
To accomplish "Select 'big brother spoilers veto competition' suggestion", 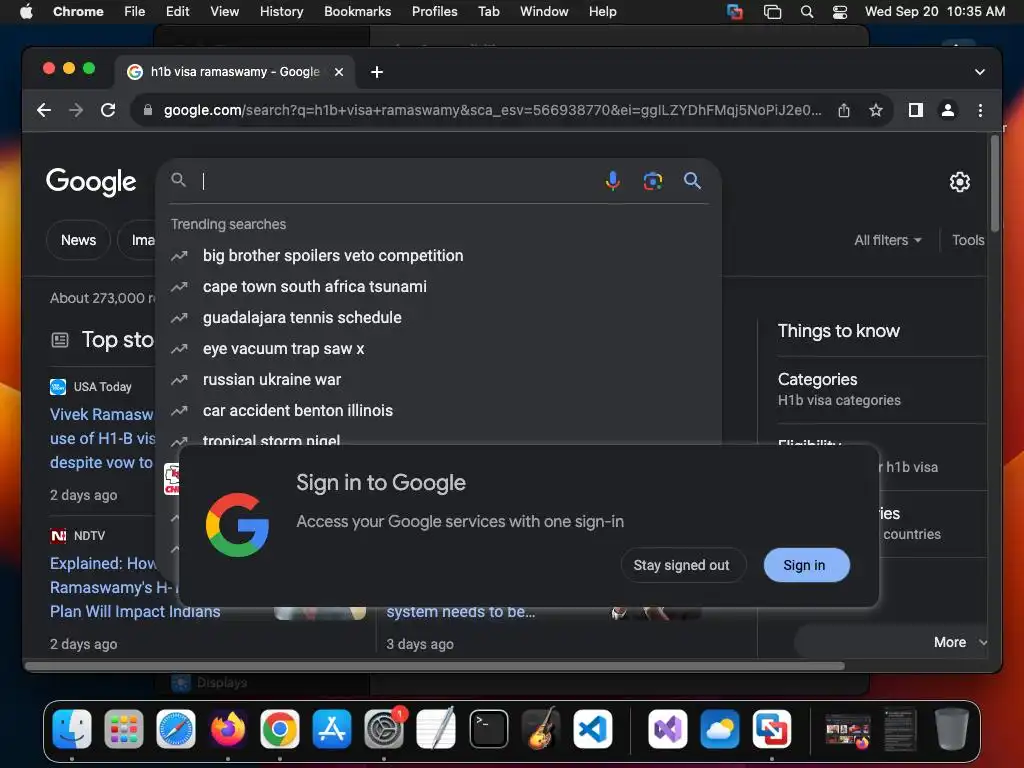I will click(439, 256).
